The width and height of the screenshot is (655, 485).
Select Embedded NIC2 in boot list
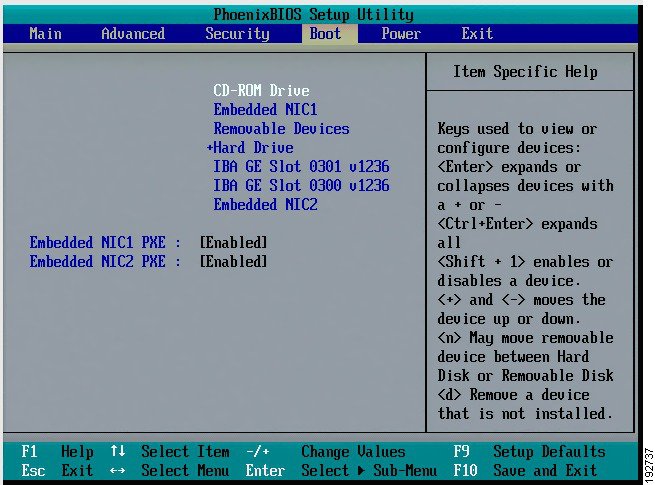coord(265,205)
